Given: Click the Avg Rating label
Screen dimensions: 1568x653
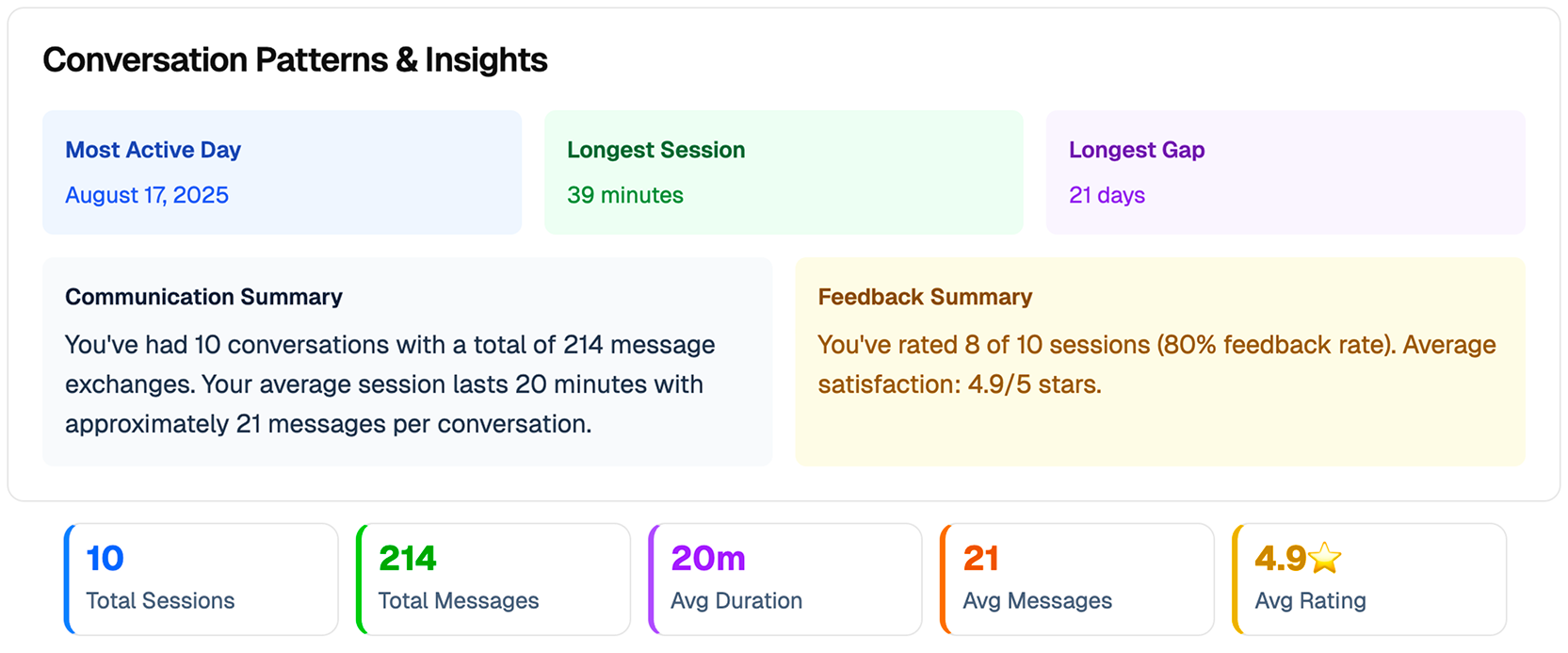Looking at the screenshot, I should pos(1310,600).
